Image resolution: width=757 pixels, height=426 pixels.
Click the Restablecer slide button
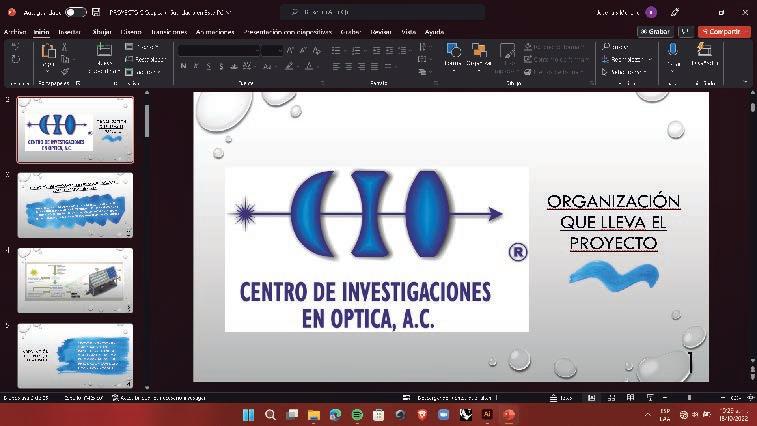point(145,59)
